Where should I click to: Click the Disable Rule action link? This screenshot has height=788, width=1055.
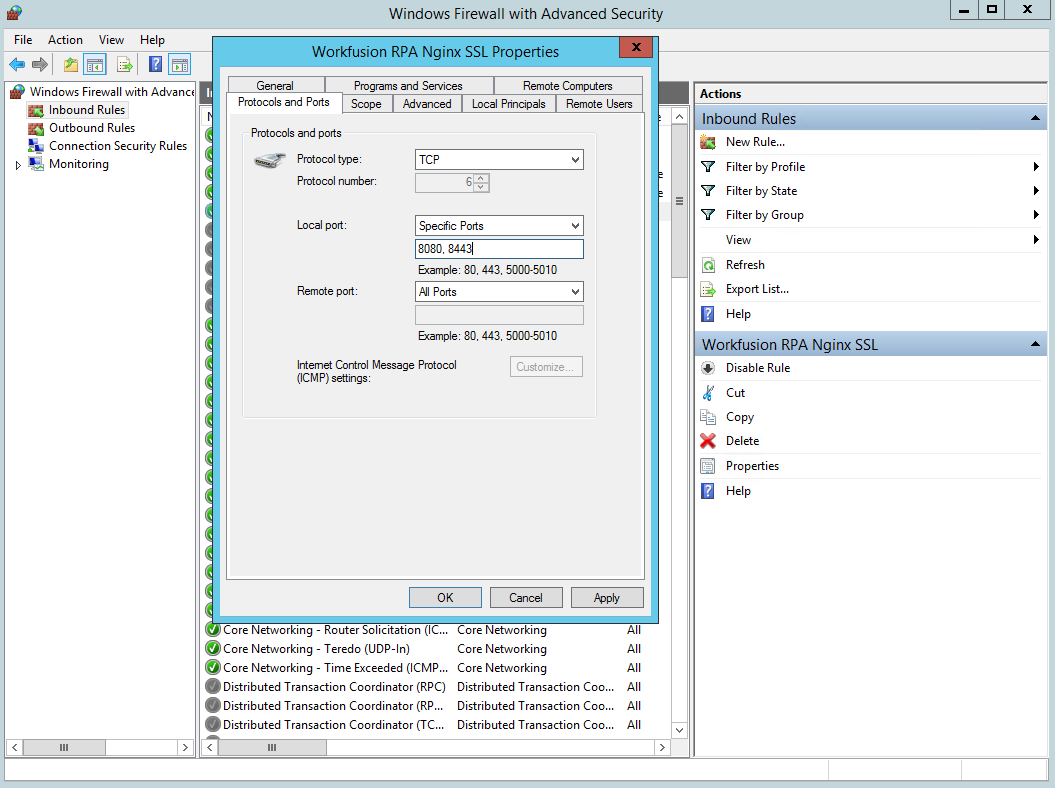tap(758, 368)
